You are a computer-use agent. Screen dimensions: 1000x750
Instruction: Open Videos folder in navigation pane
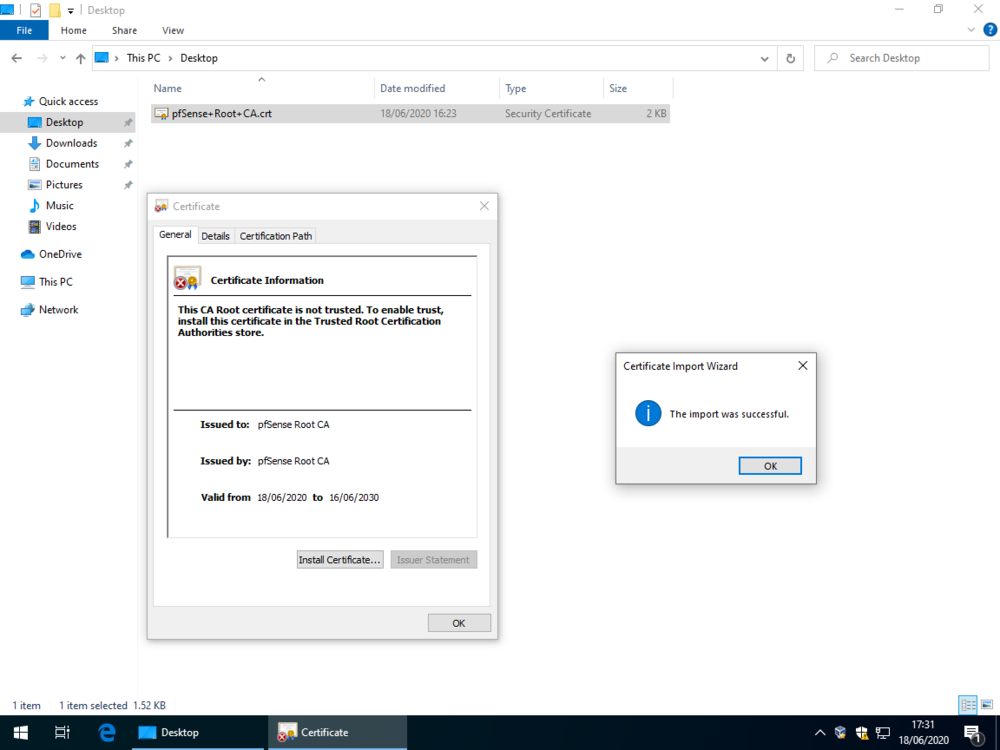click(61, 226)
